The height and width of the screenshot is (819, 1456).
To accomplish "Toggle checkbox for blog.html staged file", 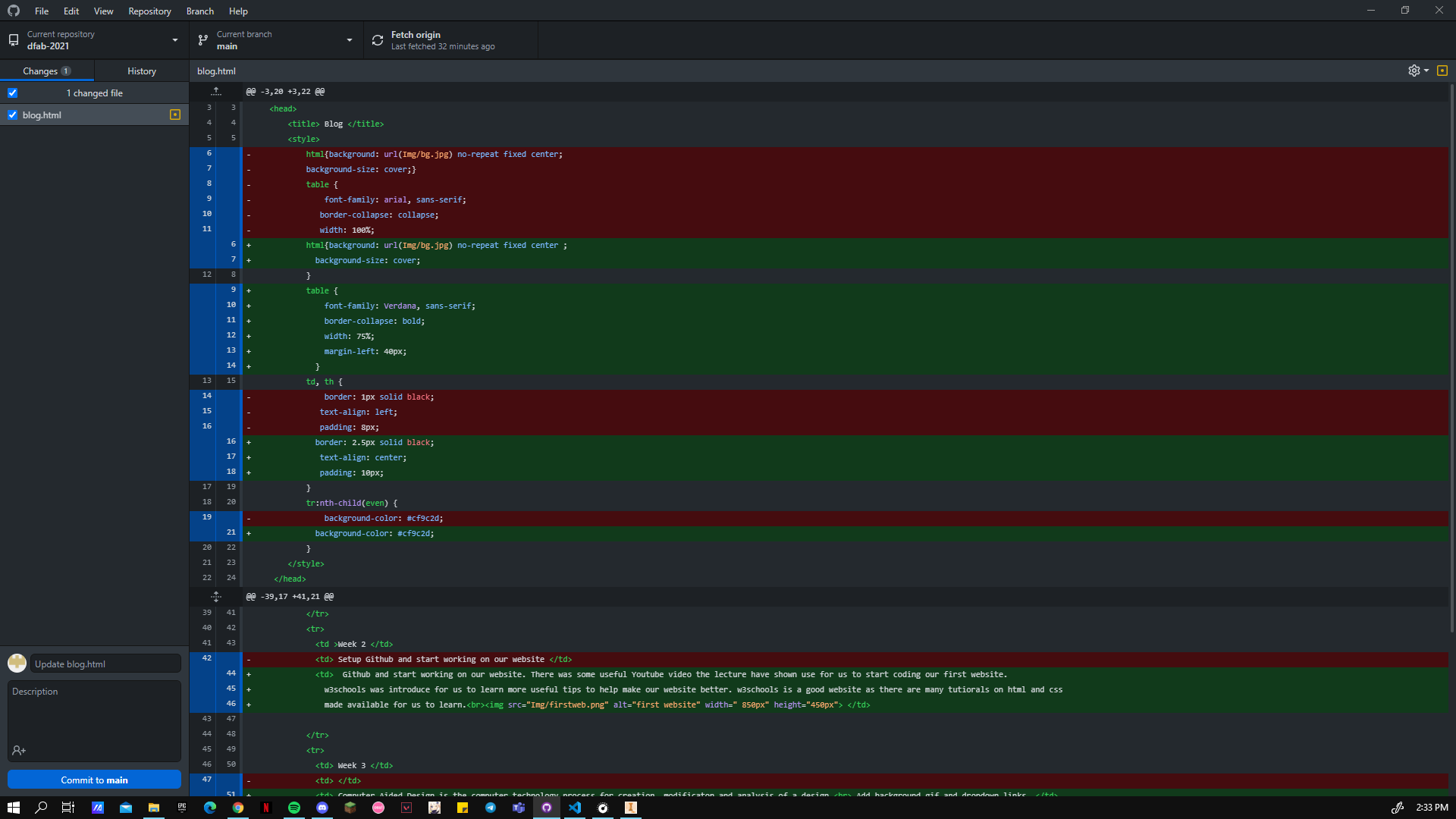I will click(12, 115).
